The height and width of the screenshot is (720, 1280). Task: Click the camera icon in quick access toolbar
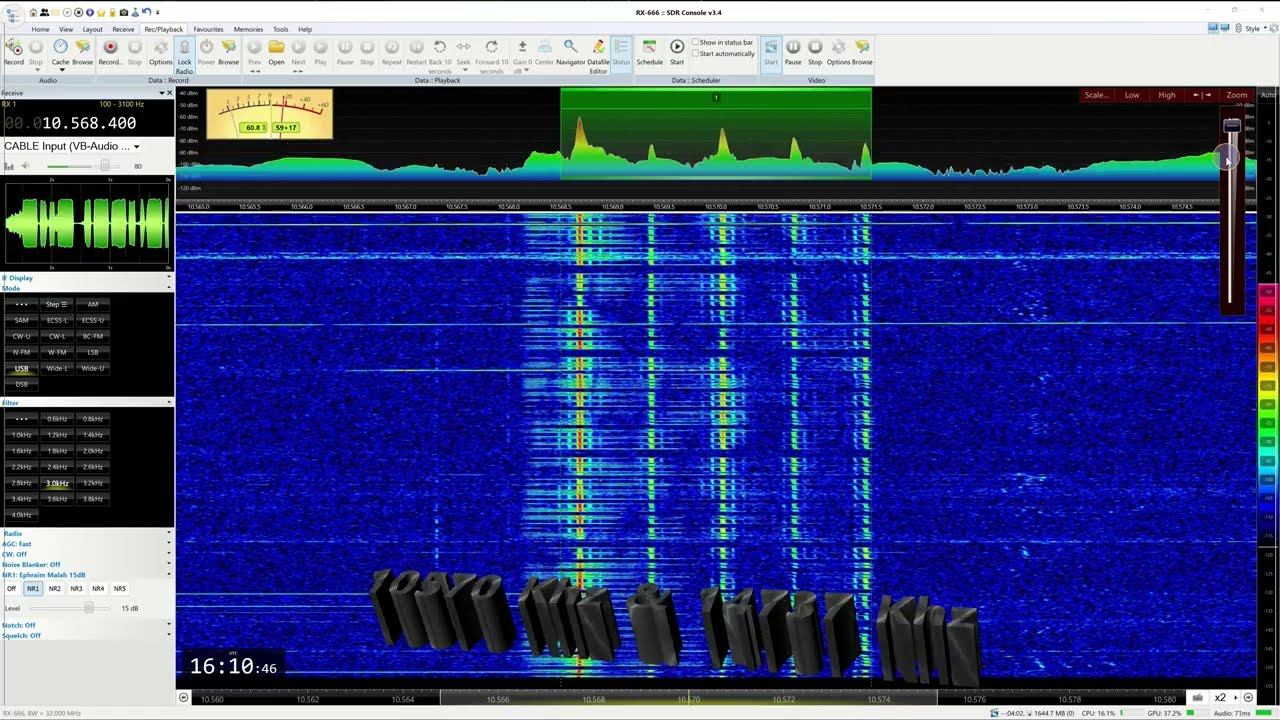pos(123,12)
